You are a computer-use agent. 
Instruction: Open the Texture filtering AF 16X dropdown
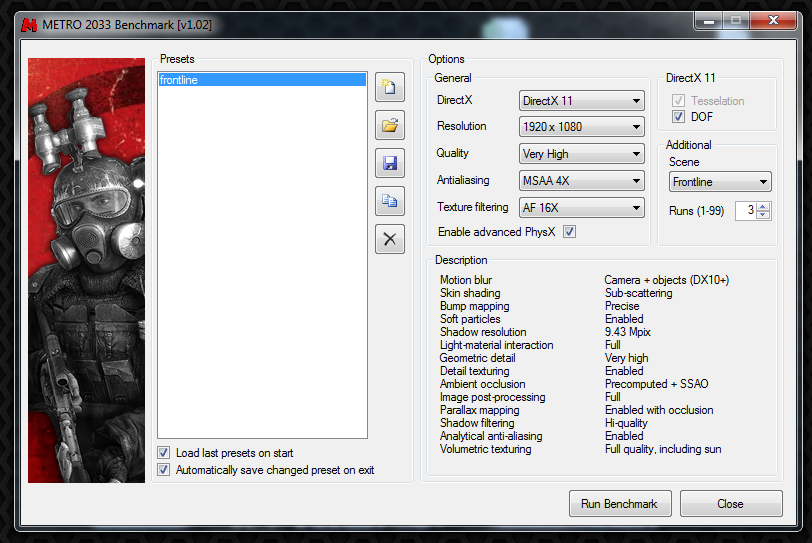[582, 208]
